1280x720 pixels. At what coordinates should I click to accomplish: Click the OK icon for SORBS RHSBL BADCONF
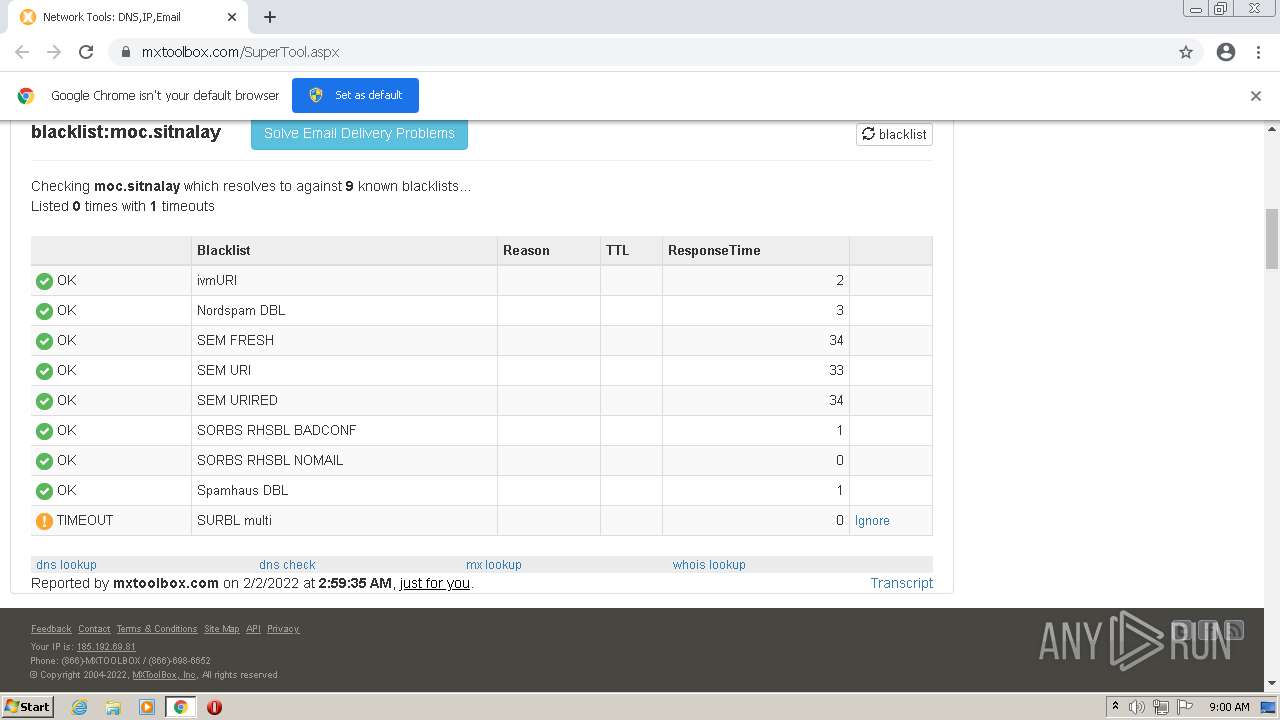click(x=44, y=431)
